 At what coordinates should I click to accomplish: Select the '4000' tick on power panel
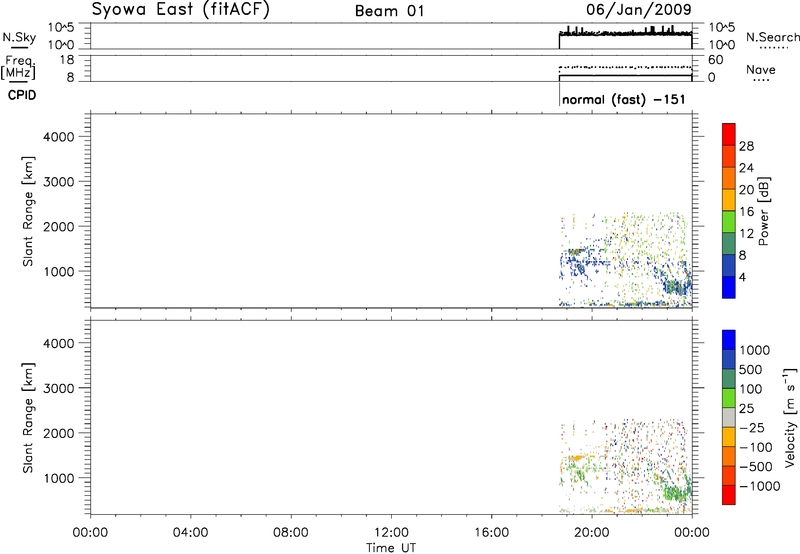59,137
